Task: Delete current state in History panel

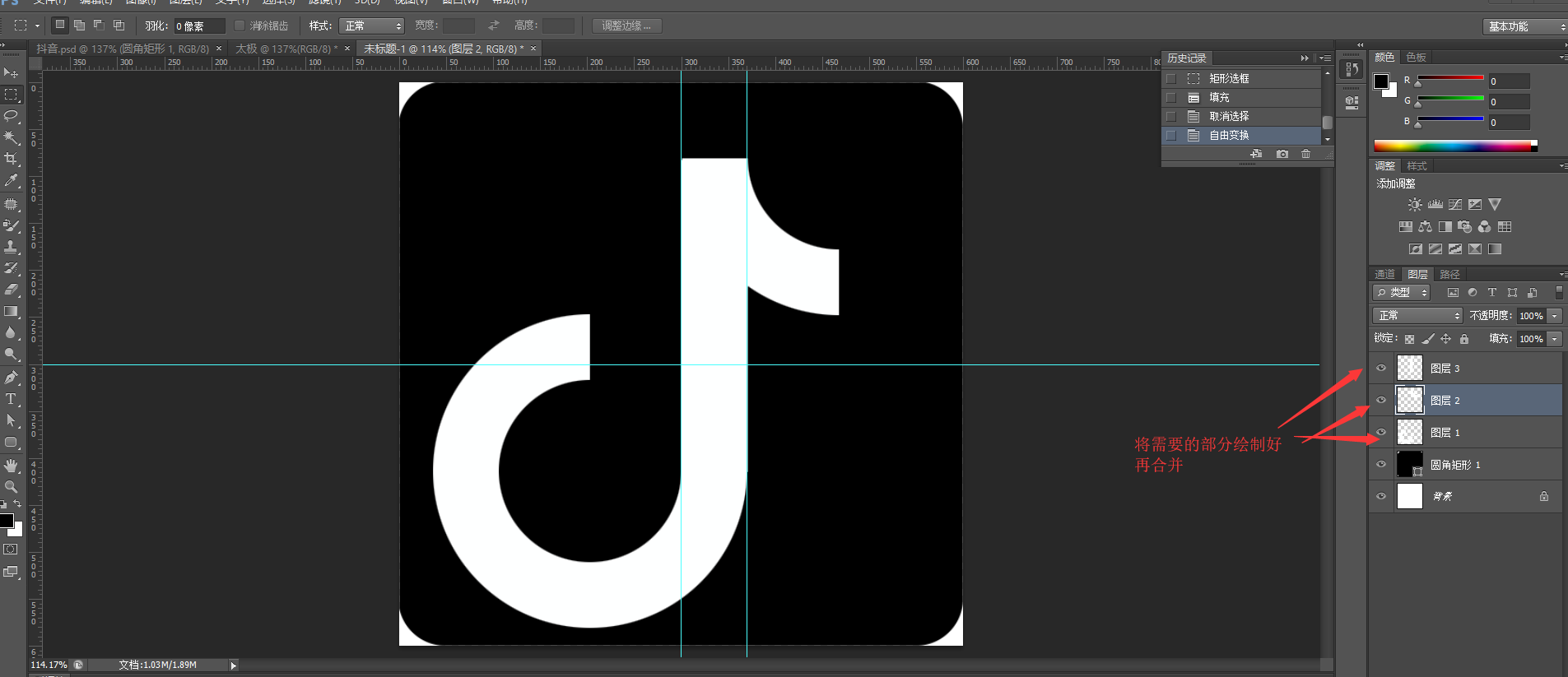Action: 1305,154
